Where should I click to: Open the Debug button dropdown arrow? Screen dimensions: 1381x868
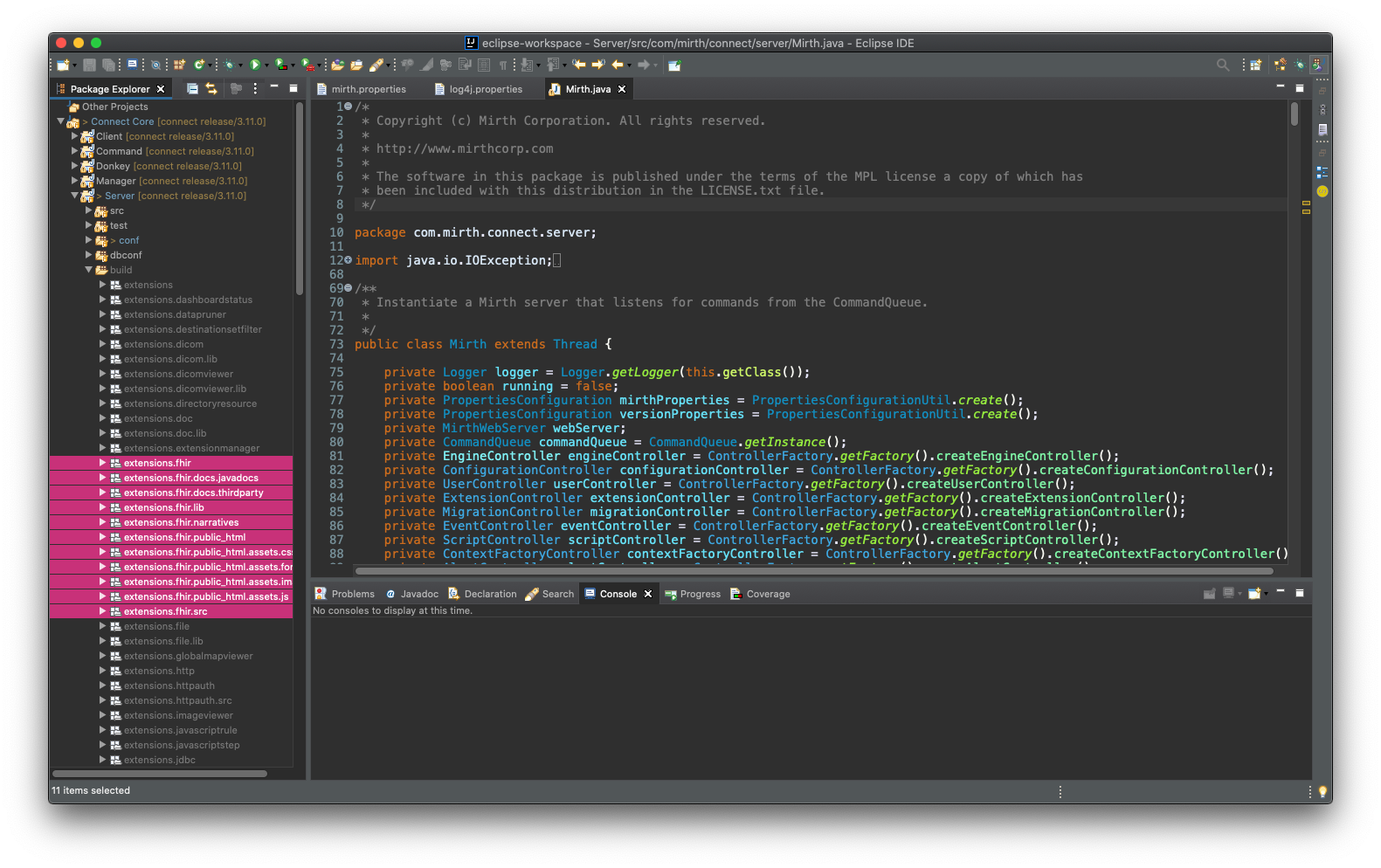(240, 65)
